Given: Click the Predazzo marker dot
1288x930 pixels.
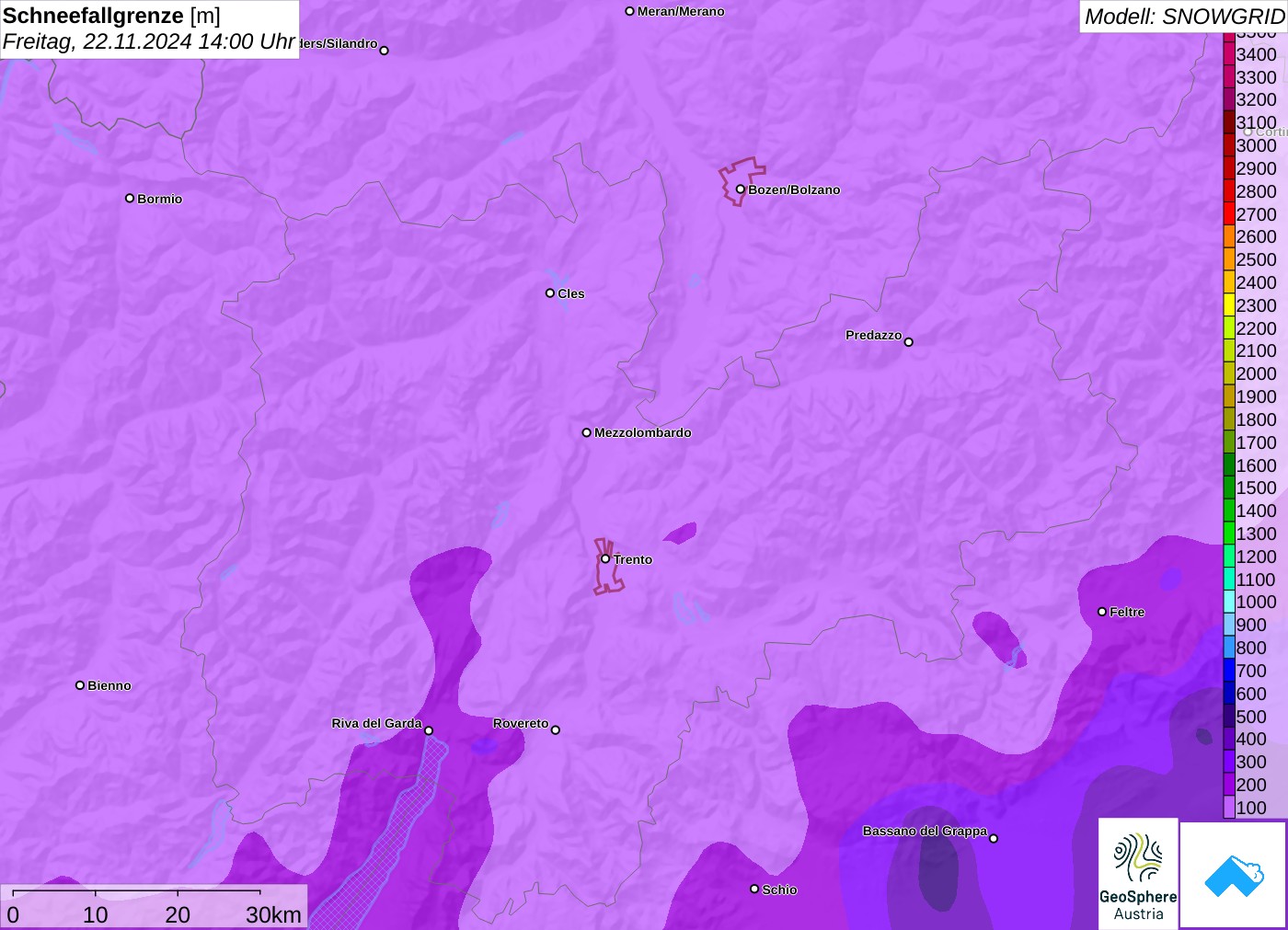Looking at the screenshot, I should [908, 342].
